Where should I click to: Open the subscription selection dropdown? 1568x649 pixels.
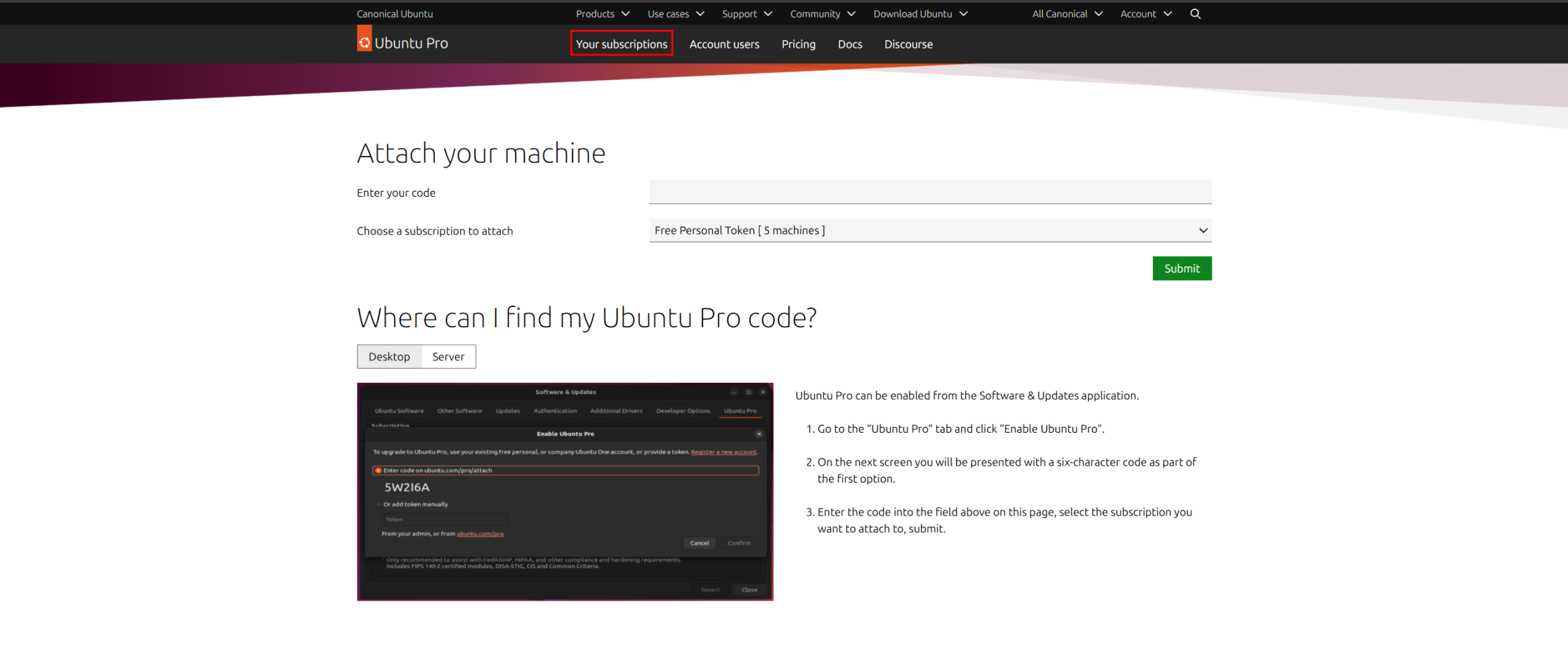coord(930,230)
